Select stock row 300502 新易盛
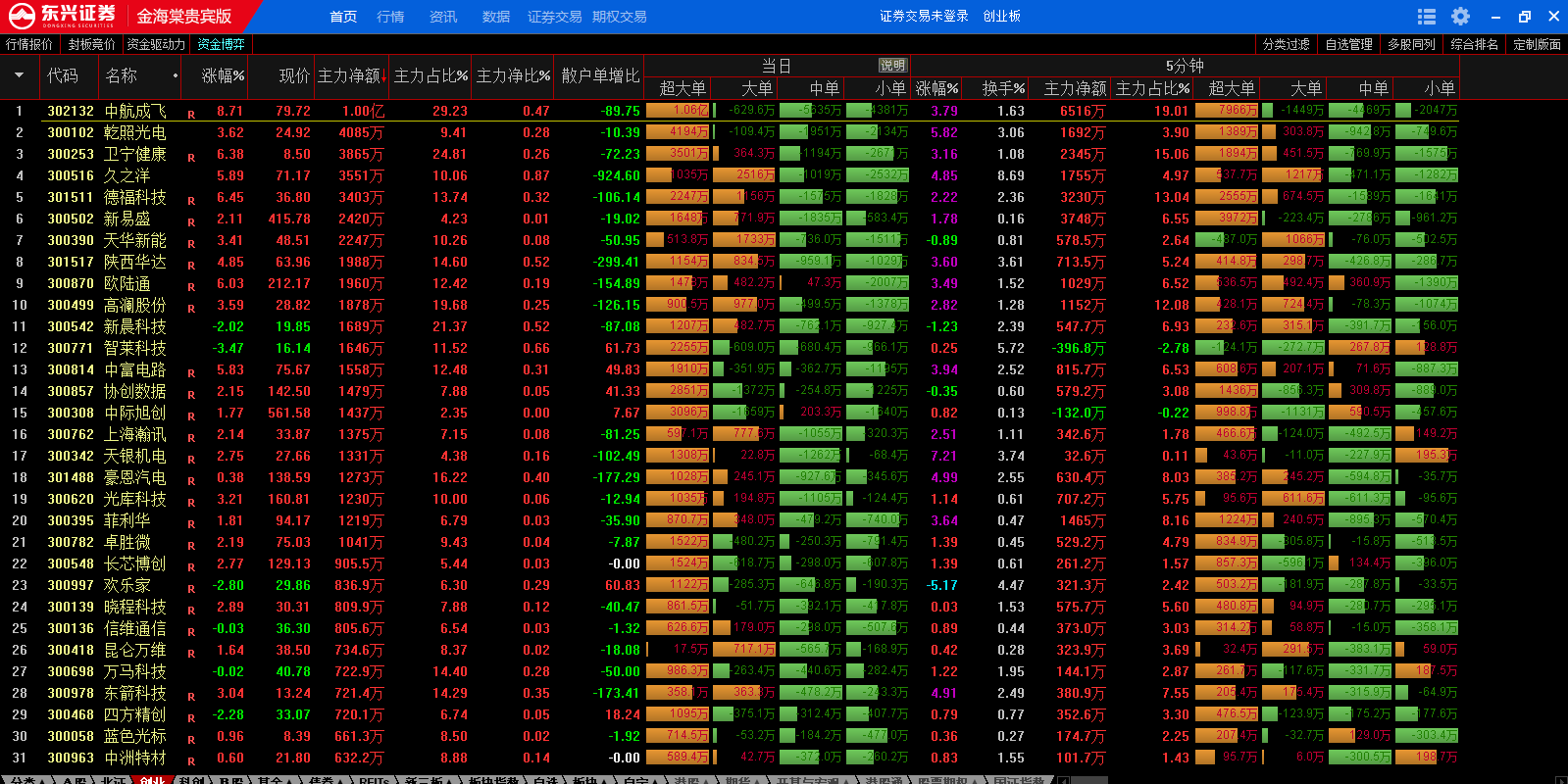The height and width of the screenshot is (784, 1568). (127, 219)
